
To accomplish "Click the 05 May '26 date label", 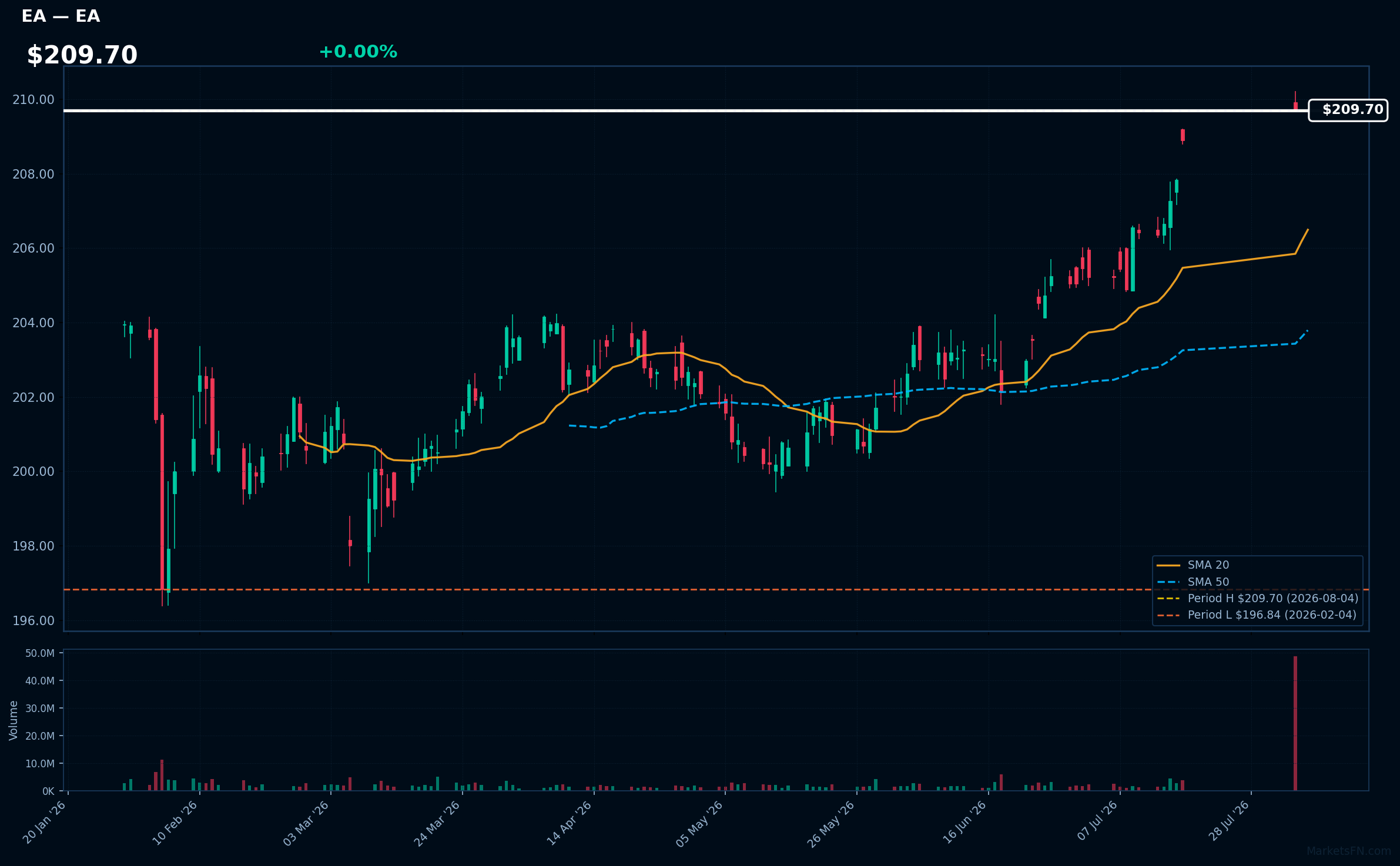I will (699, 823).
